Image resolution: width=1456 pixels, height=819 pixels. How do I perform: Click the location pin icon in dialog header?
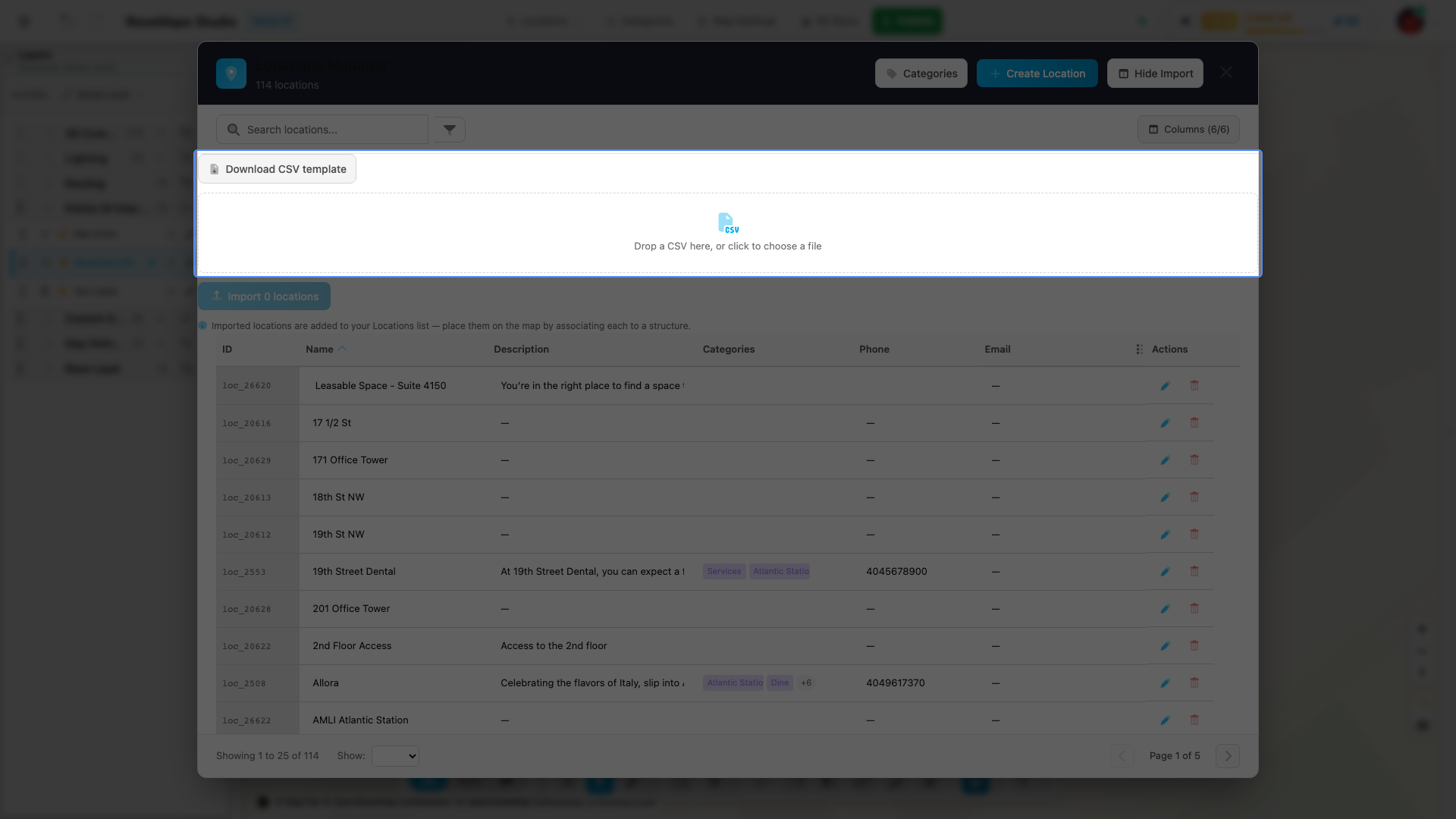pos(231,74)
